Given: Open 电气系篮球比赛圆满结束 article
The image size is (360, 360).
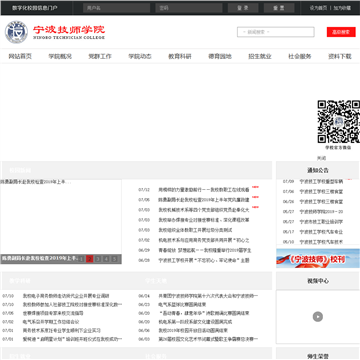Looking at the screenshot, I should 182,304.
